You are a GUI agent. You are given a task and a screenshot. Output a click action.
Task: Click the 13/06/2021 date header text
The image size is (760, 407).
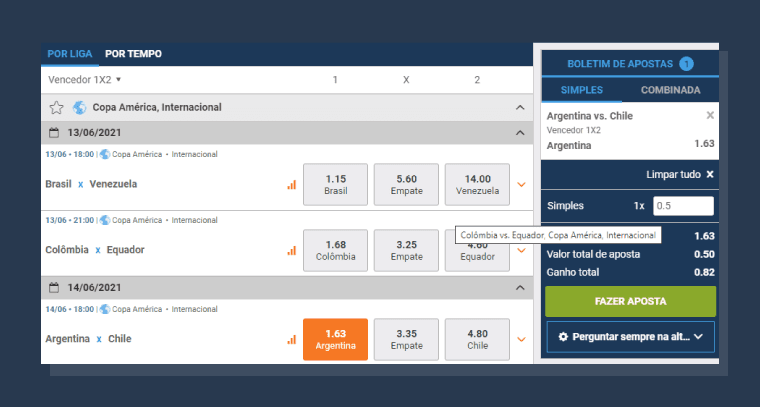coord(94,133)
